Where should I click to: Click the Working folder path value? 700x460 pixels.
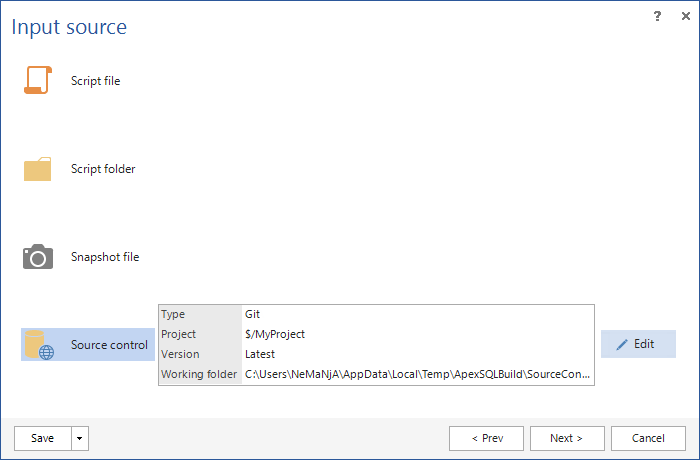pyautogui.click(x=417, y=375)
